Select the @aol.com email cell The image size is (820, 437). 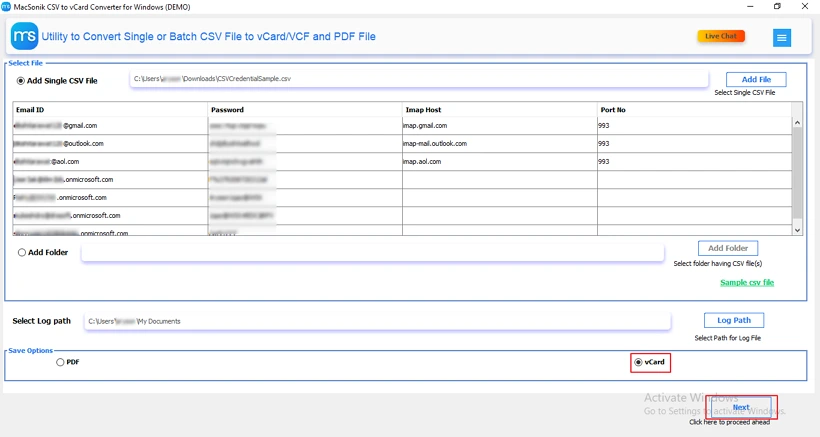110,162
